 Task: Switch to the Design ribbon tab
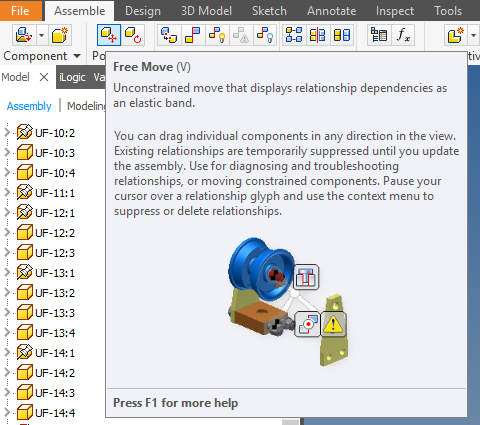[143, 11]
